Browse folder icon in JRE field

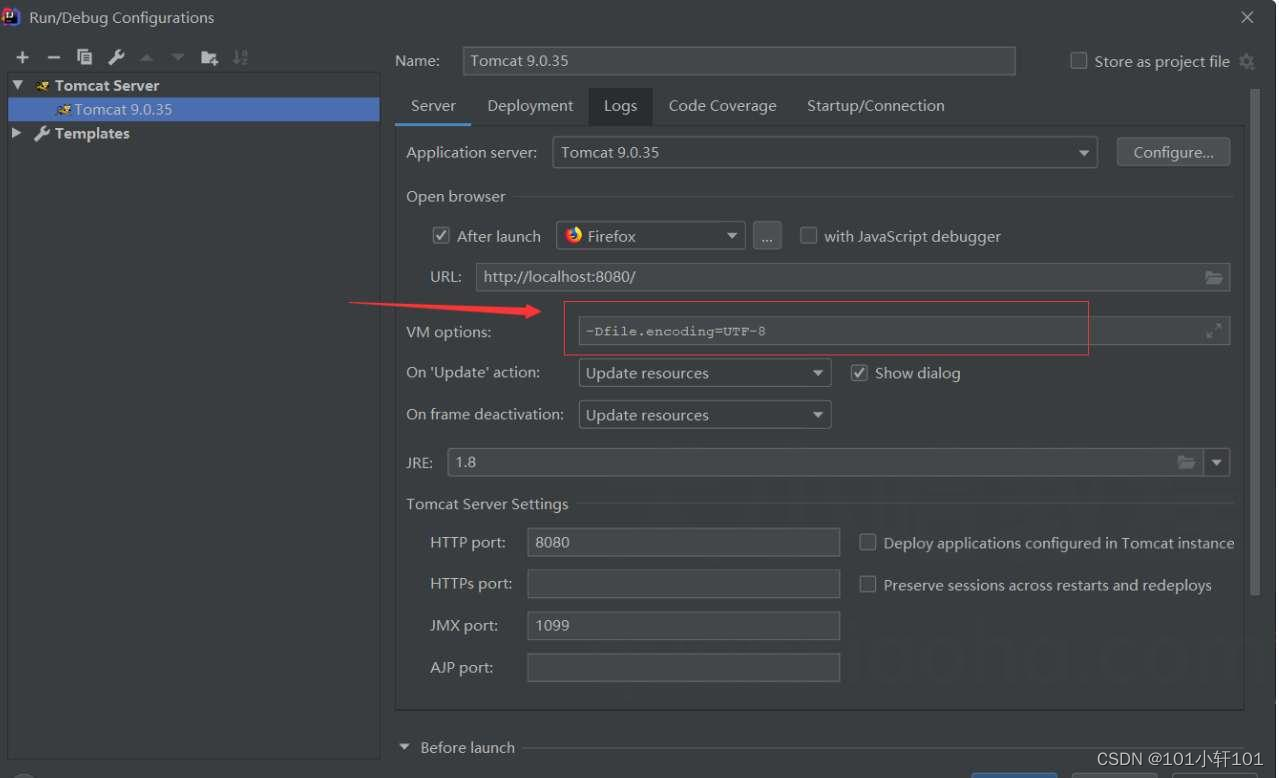(x=1186, y=462)
